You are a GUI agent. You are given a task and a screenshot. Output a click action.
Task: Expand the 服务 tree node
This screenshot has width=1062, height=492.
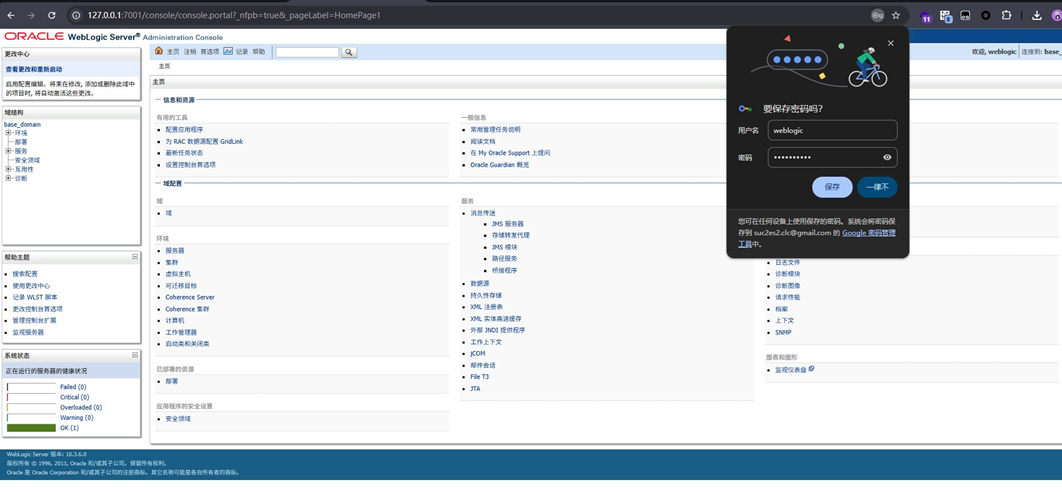(x=9, y=151)
